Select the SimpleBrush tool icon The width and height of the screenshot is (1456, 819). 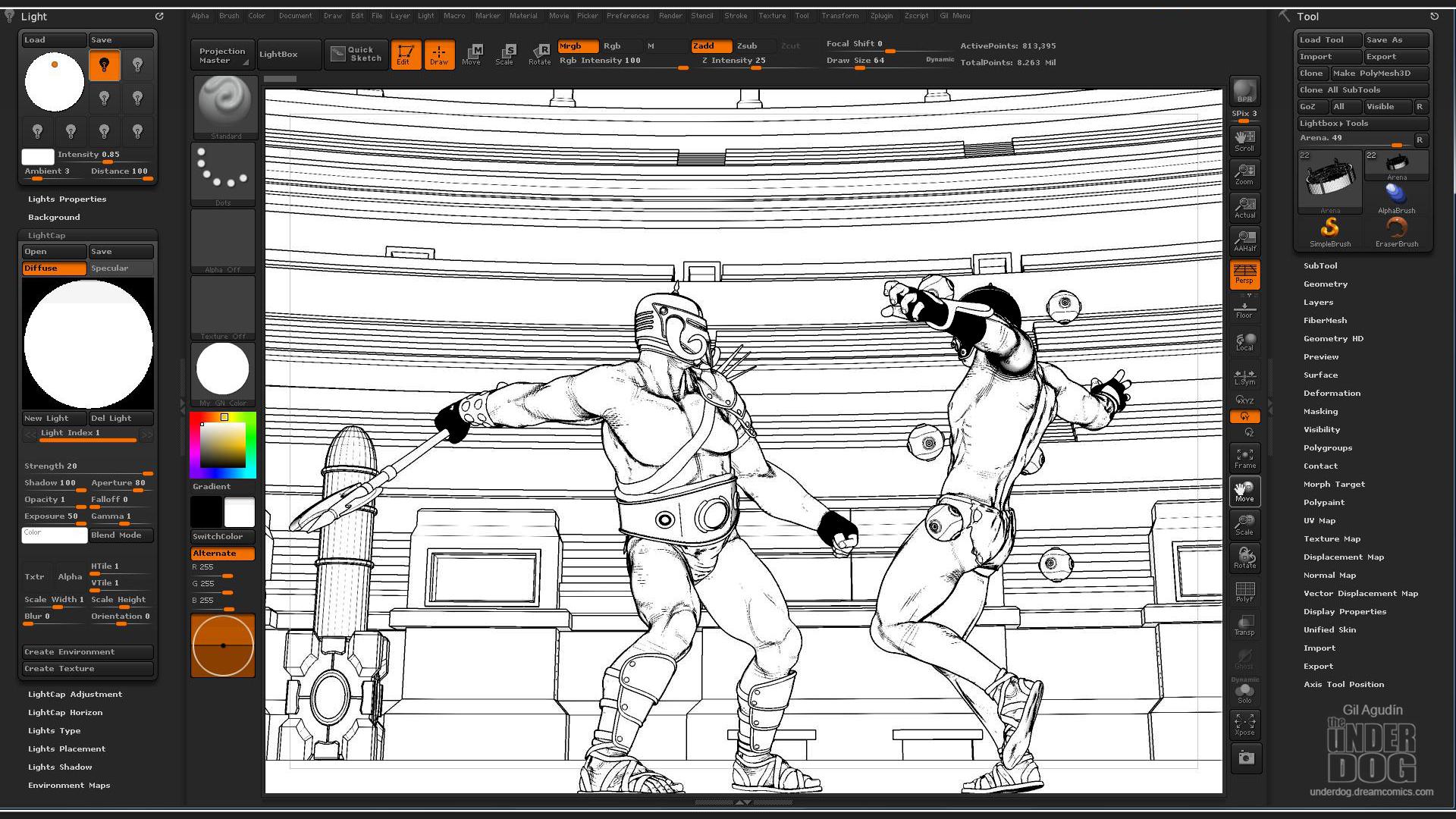pos(1330,231)
